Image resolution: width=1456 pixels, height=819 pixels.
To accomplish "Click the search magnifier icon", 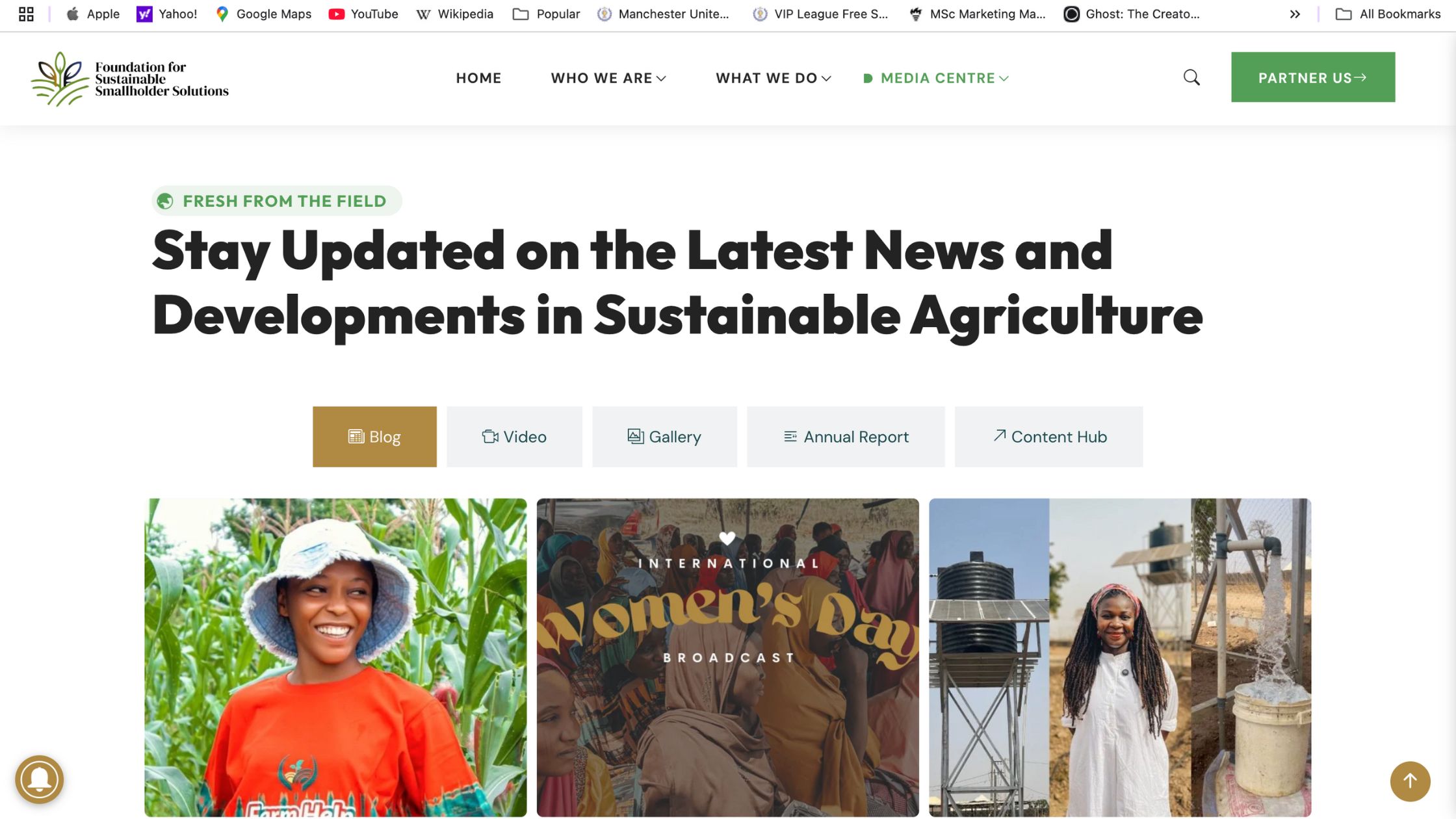I will (x=1191, y=77).
